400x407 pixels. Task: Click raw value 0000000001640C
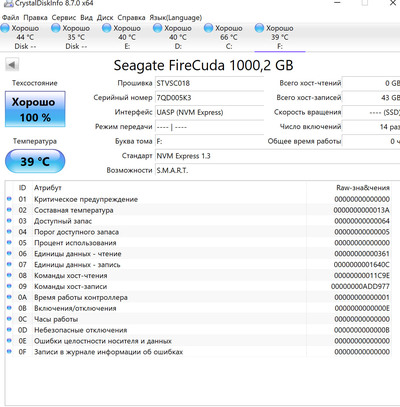[362, 264]
